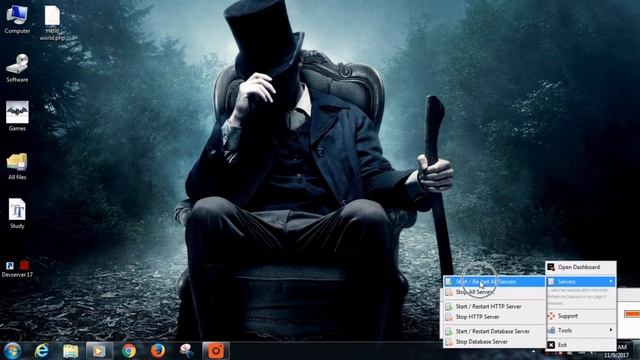The image size is (640, 360).
Task: Open the Hello world.php file icon
Action: click(x=52, y=22)
